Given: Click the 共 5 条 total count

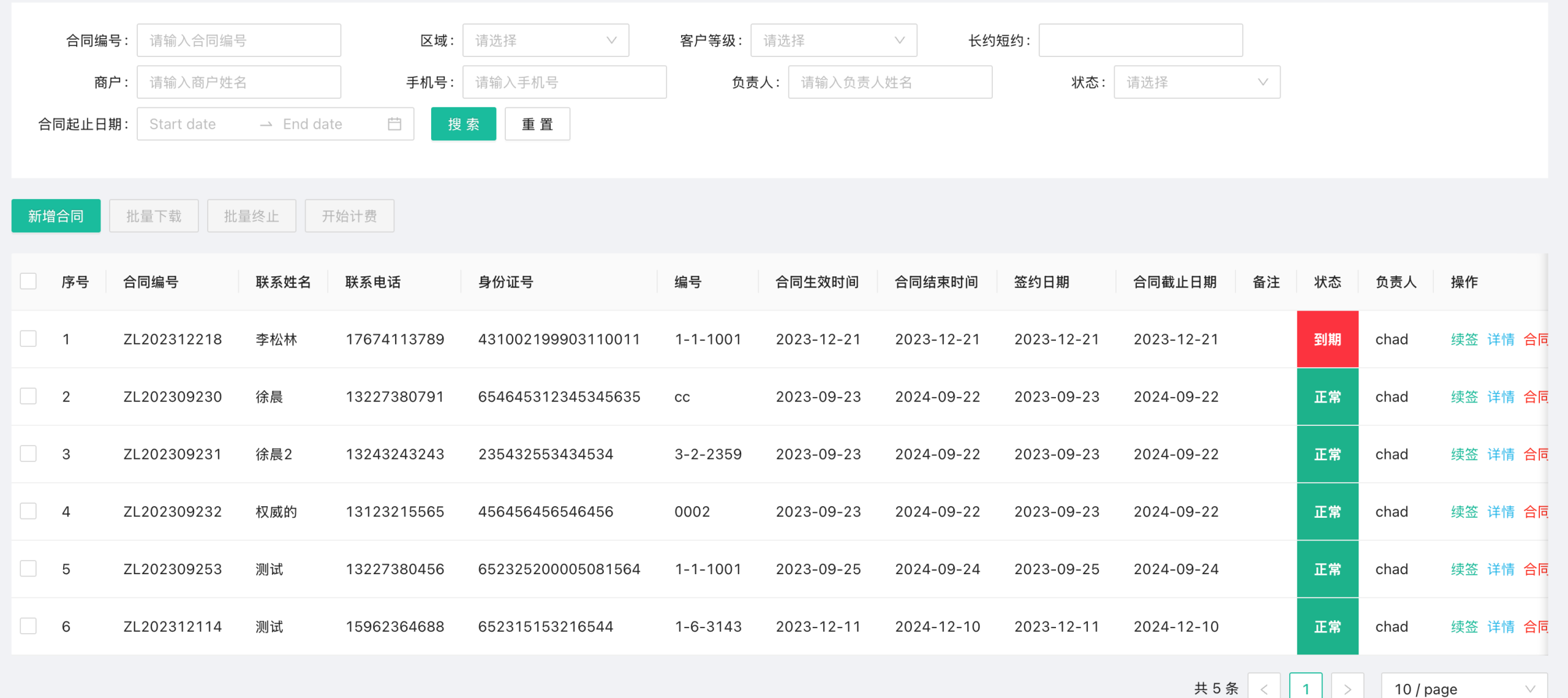Looking at the screenshot, I should pyautogui.click(x=1216, y=688).
